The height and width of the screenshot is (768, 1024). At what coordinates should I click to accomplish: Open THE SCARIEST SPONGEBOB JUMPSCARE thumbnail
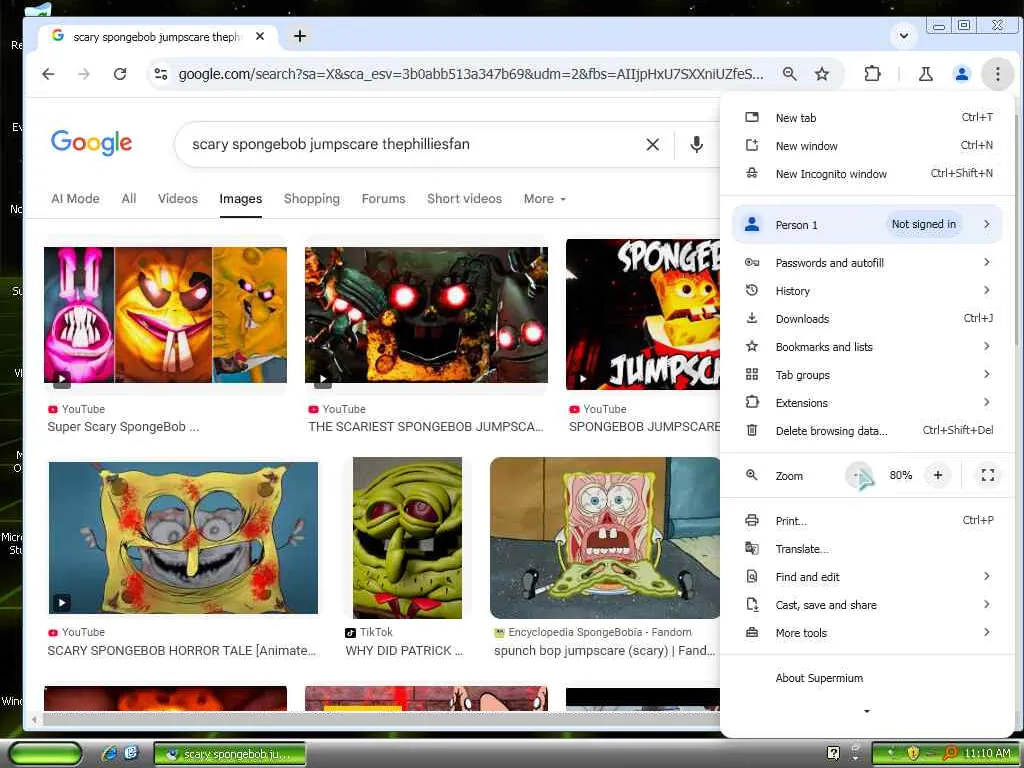tap(426, 314)
